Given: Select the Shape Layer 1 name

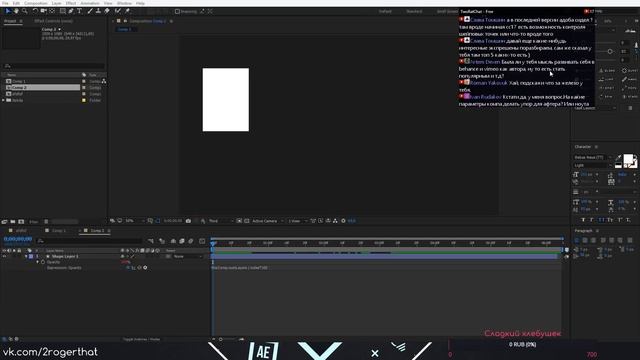Looking at the screenshot, I should 65,256.
